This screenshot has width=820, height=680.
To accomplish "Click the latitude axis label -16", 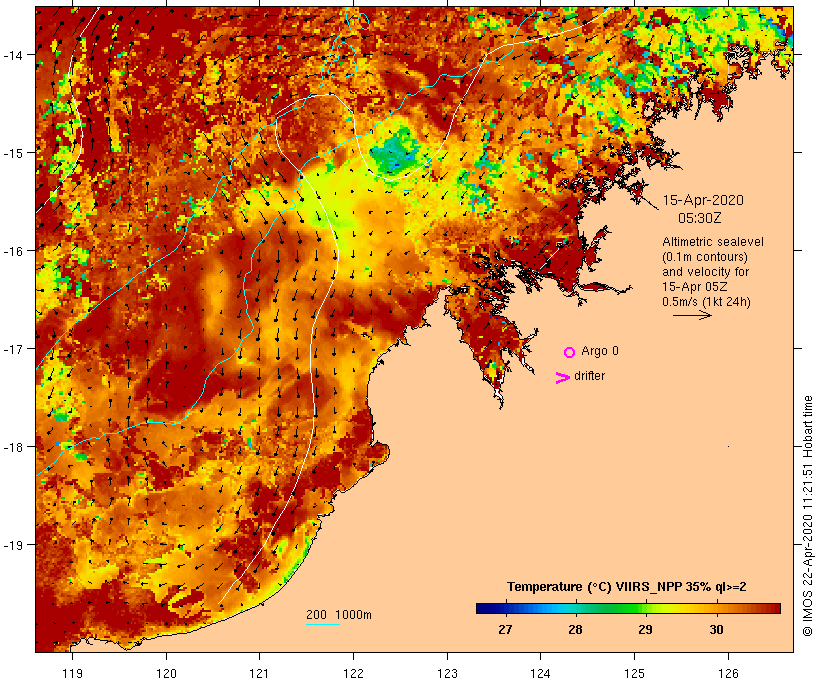I will pyautogui.click(x=12, y=251).
